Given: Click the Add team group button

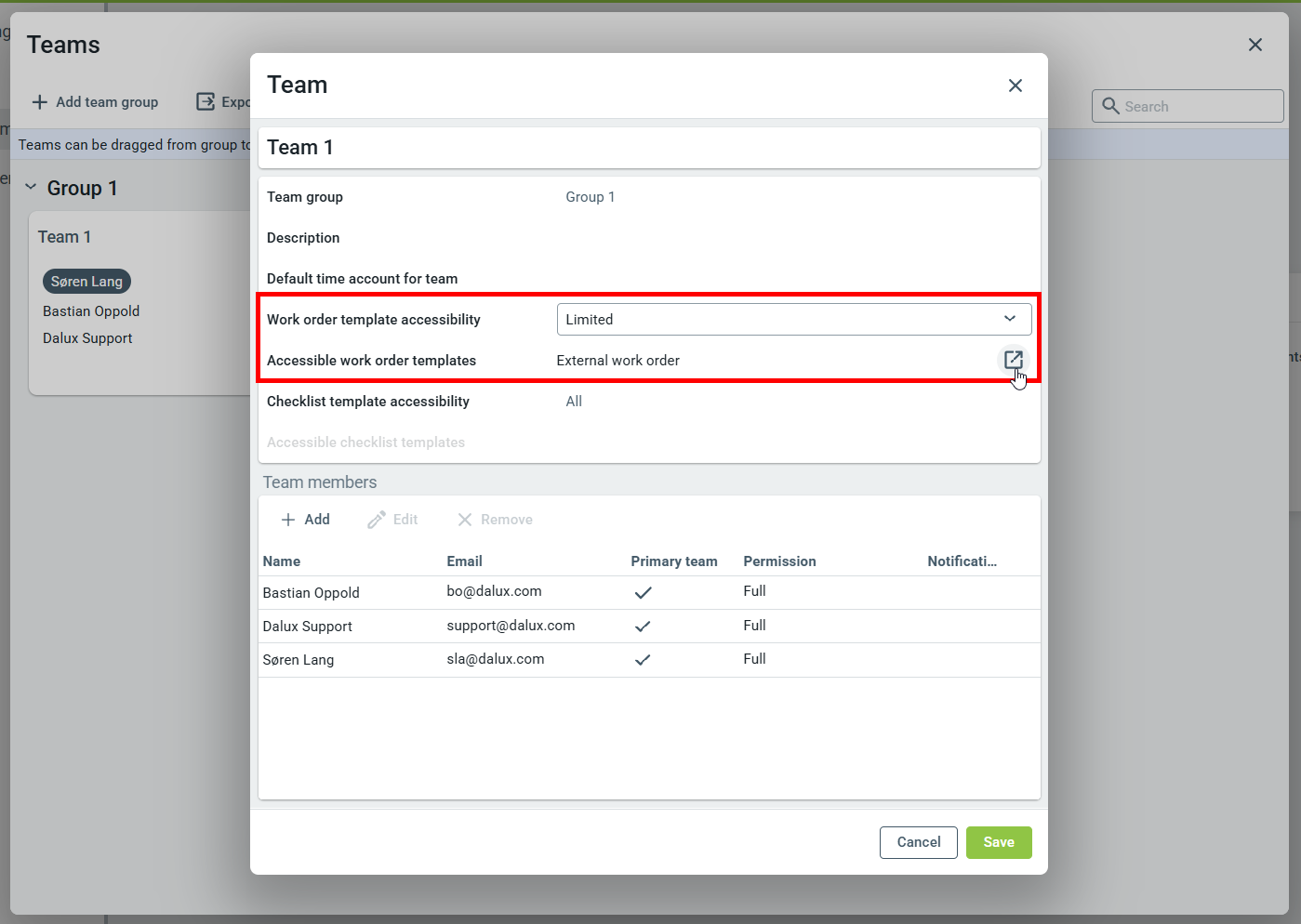Looking at the screenshot, I should click(95, 102).
